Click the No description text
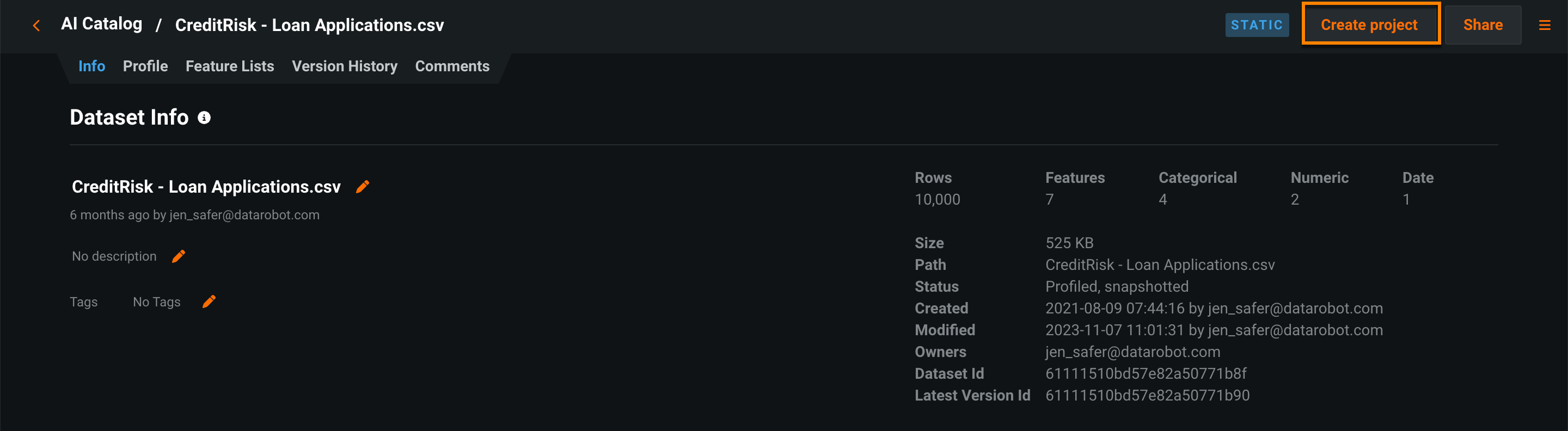The width and height of the screenshot is (1568, 431). pyautogui.click(x=114, y=256)
